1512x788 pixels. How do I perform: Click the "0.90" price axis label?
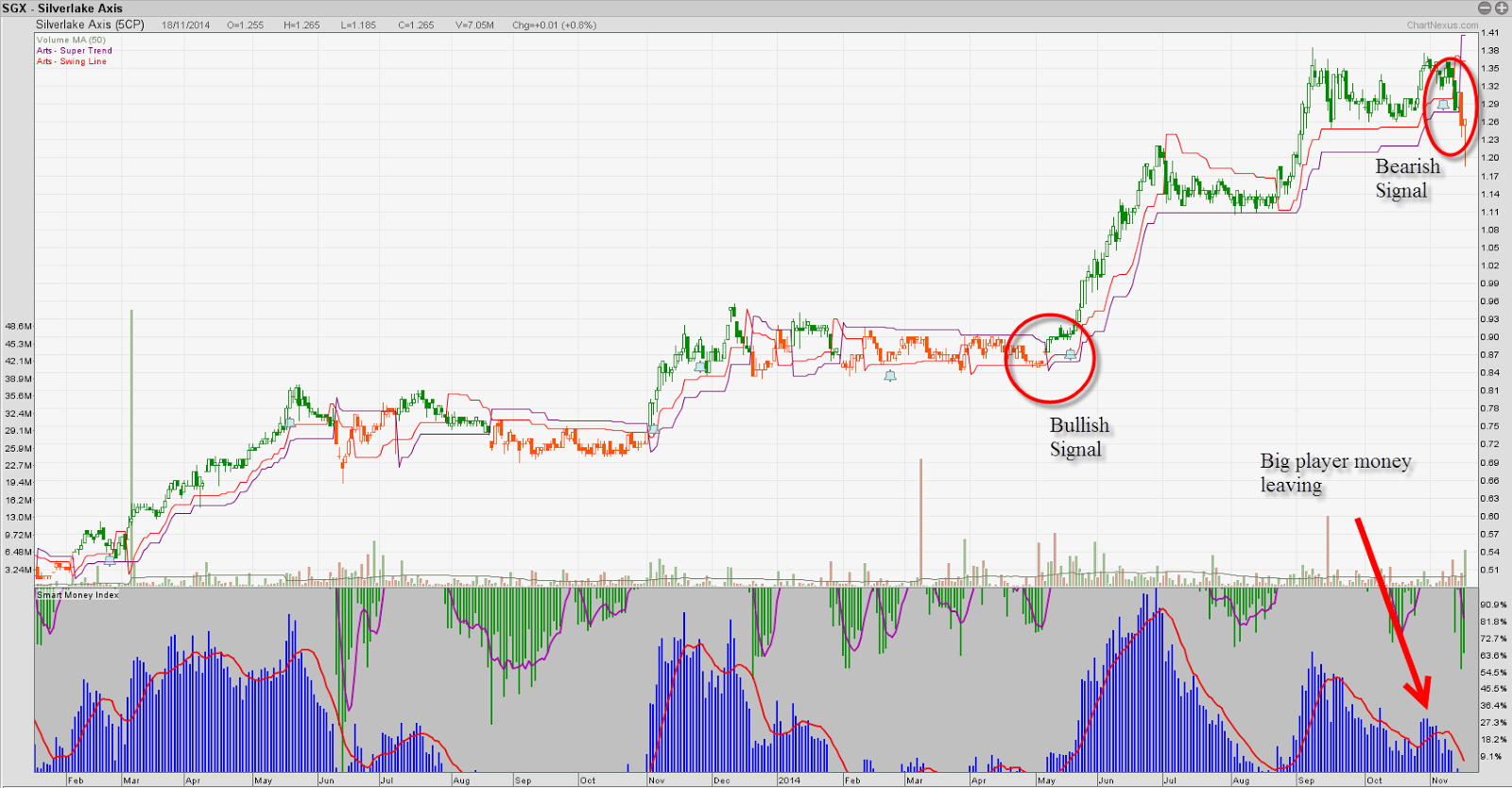coord(1490,337)
